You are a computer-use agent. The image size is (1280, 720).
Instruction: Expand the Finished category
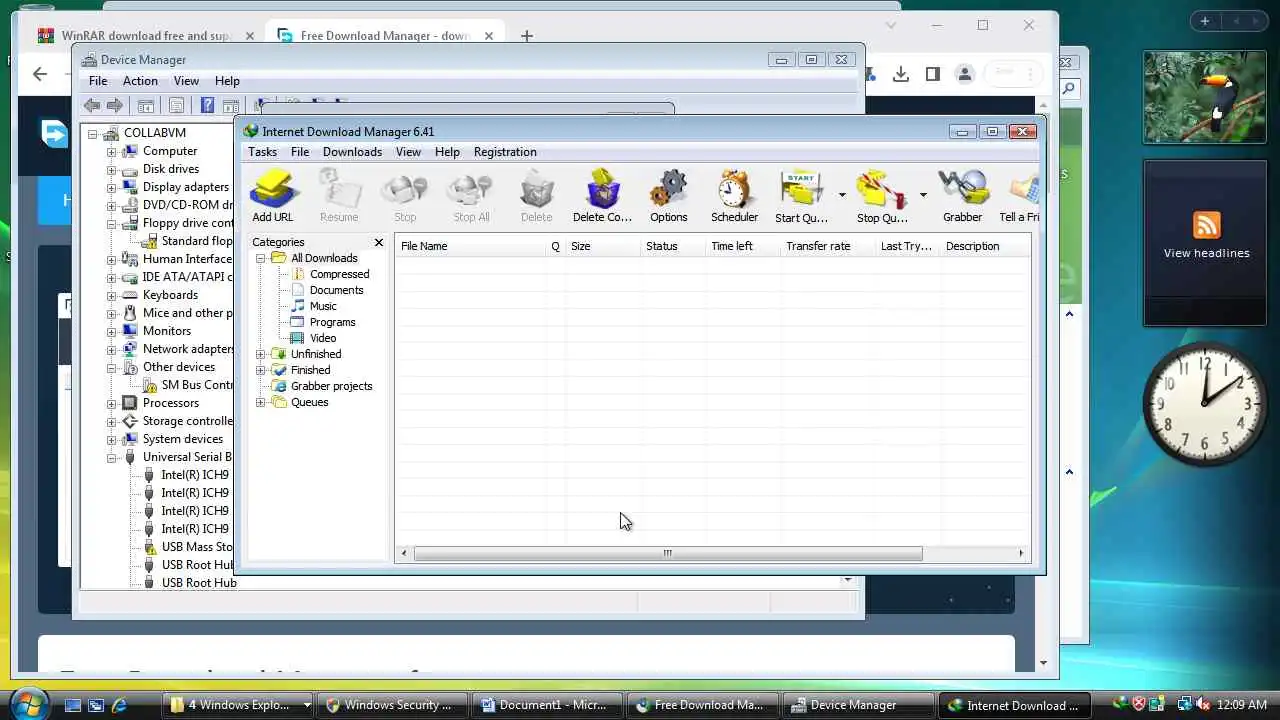(x=261, y=370)
